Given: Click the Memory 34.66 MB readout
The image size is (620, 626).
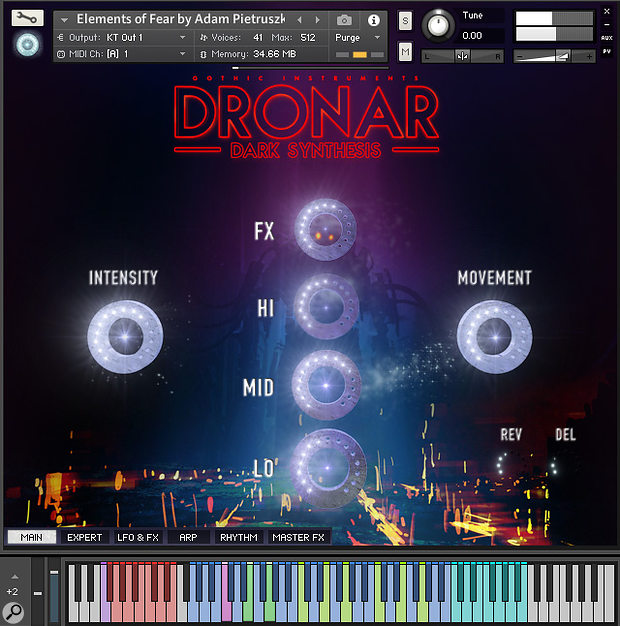Looking at the screenshot, I should pyautogui.click(x=275, y=54).
